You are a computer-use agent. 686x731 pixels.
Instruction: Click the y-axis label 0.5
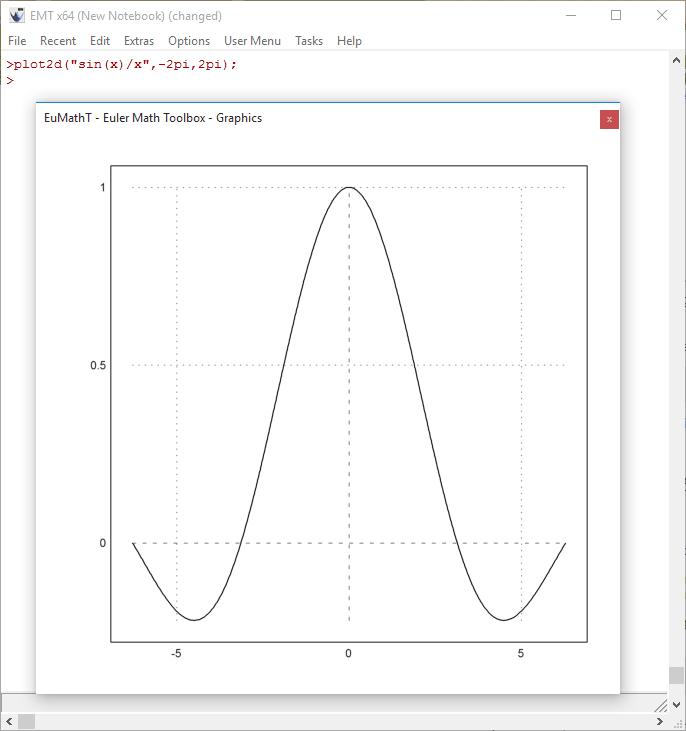(x=98, y=366)
